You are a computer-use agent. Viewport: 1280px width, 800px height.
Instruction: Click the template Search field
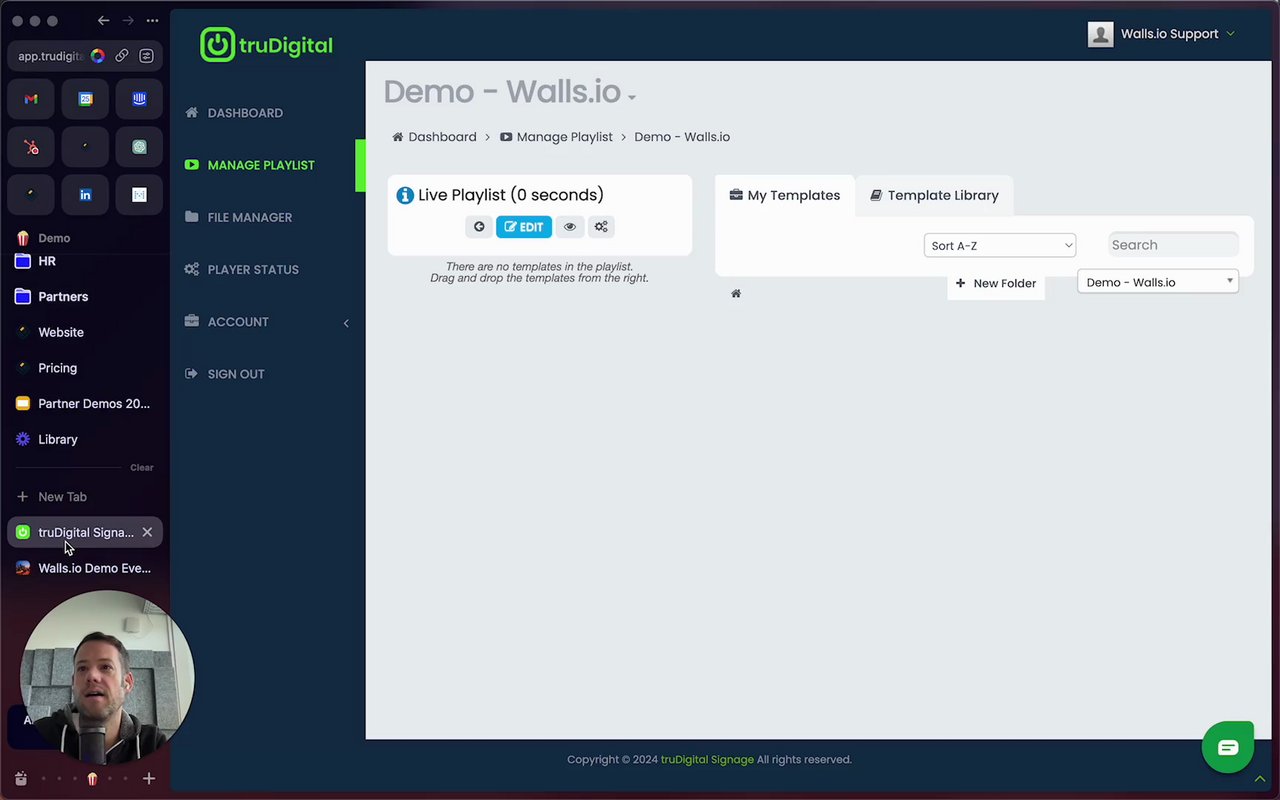[1173, 245]
